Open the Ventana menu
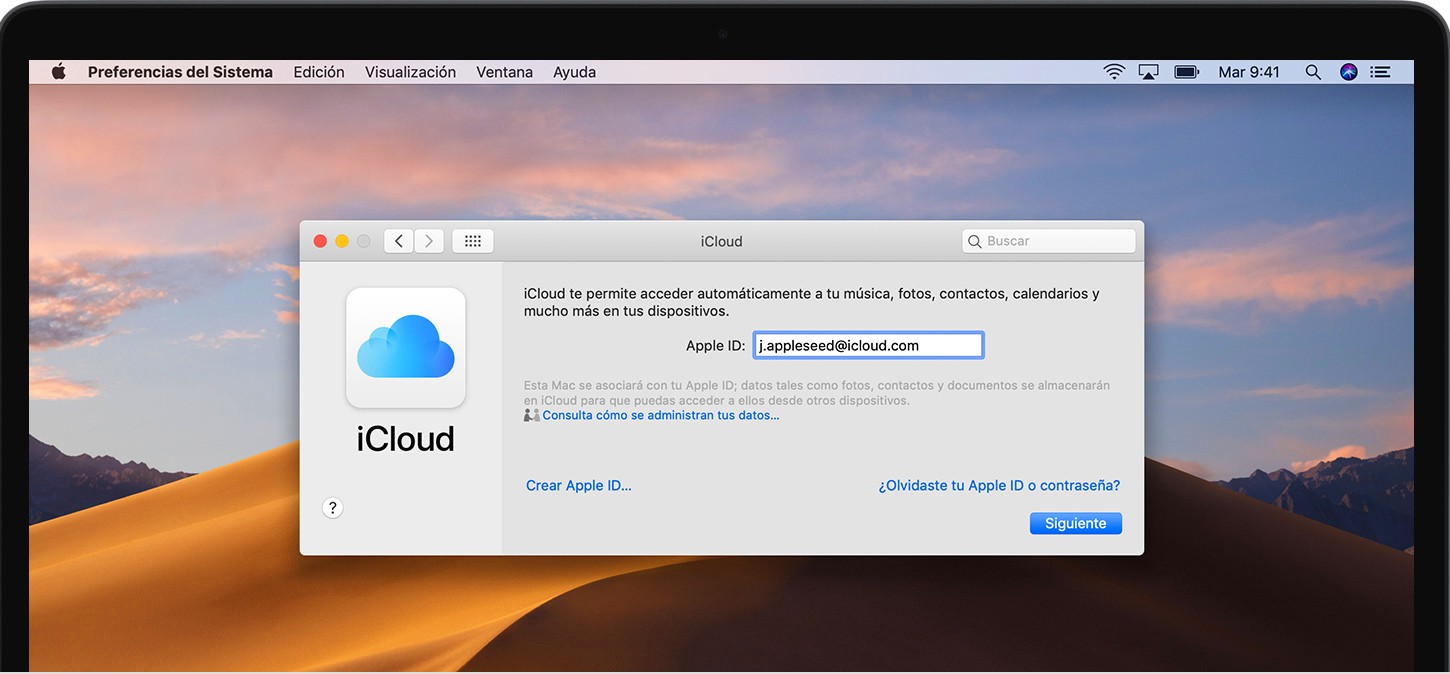Viewport: 1450px width, 674px height. pos(504,72)
